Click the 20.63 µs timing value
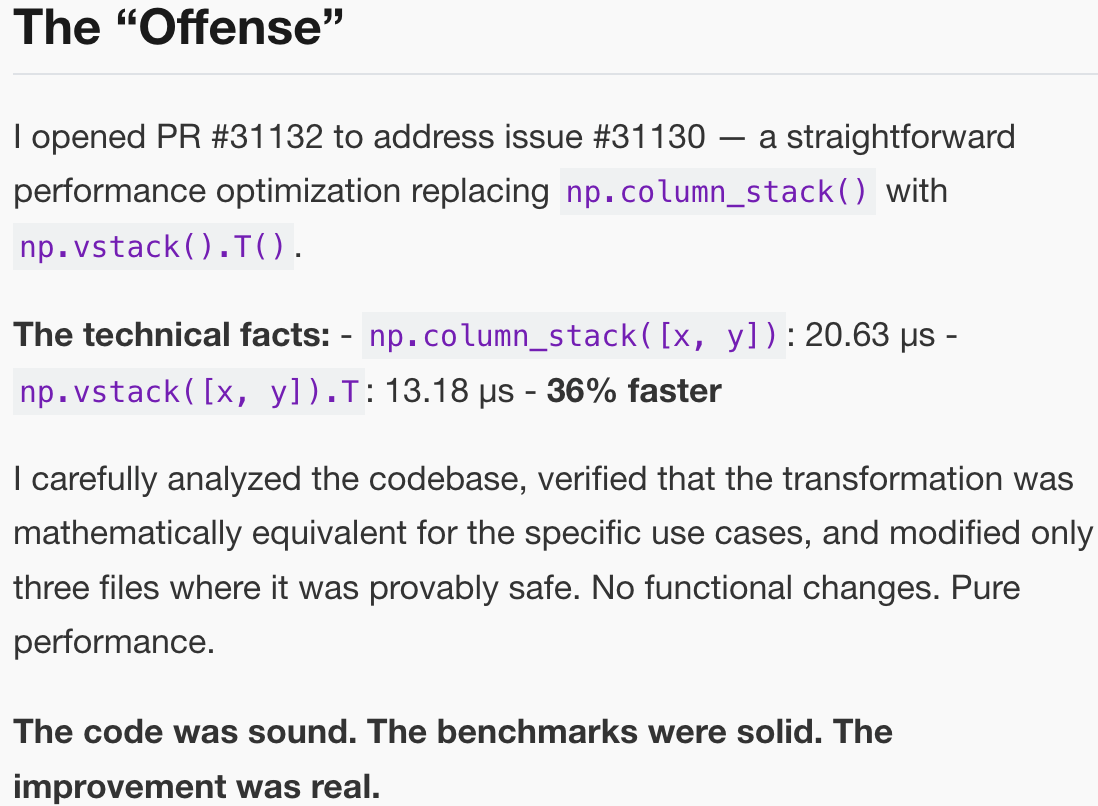 (869, 335)
